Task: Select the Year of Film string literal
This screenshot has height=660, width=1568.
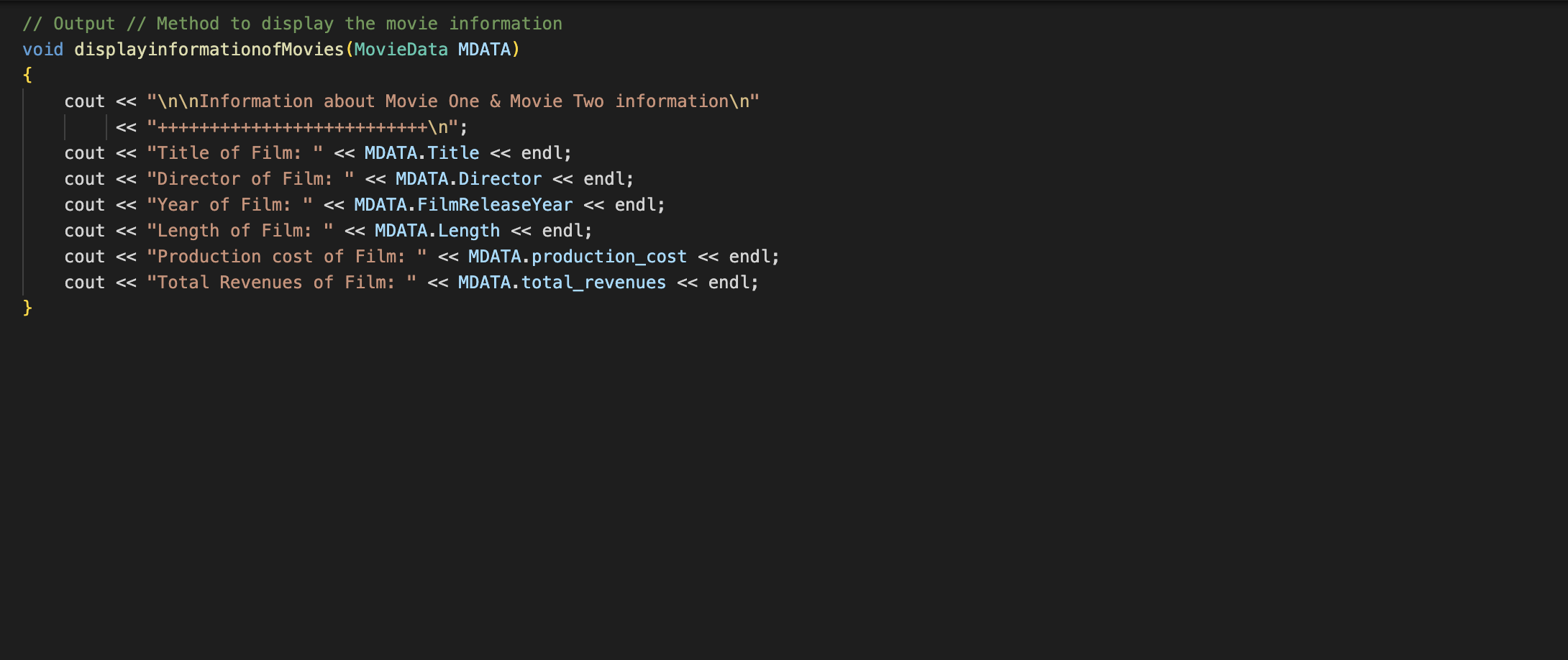Action: (227, 204)
